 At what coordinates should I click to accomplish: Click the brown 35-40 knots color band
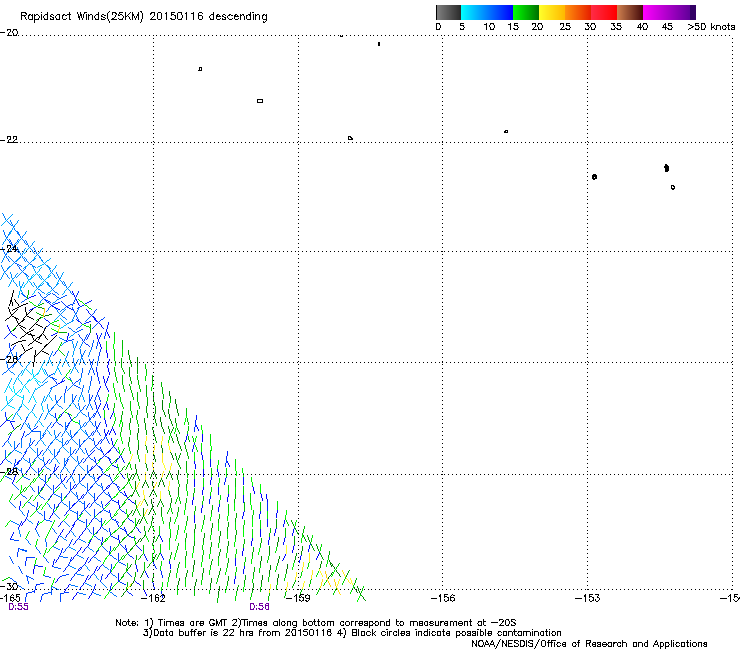630,12
